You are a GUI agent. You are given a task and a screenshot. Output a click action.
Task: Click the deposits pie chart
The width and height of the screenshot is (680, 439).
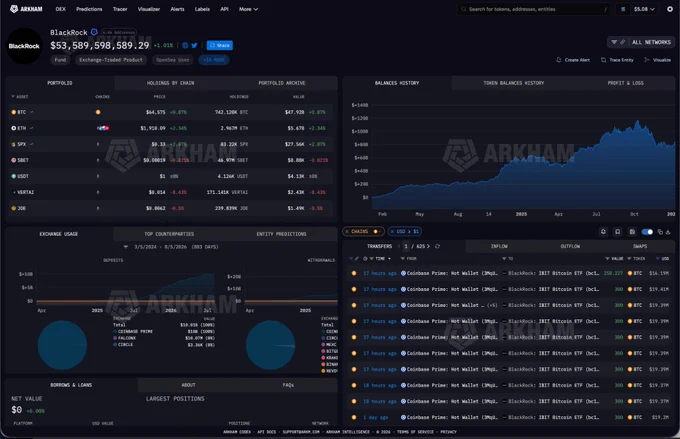[62, 345]
